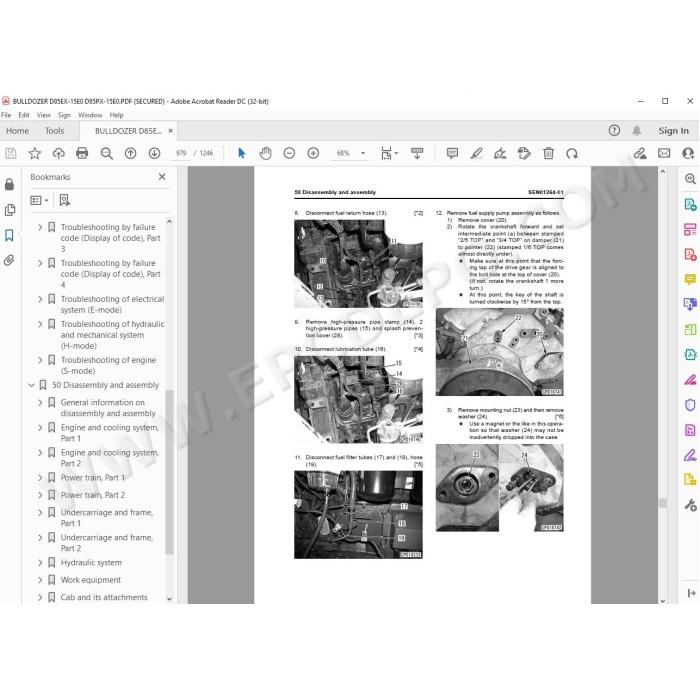Close the Bookmarks panel
The width and height of the screenshot is (700, 700).
pyautogui.click(x=162, y=177)
